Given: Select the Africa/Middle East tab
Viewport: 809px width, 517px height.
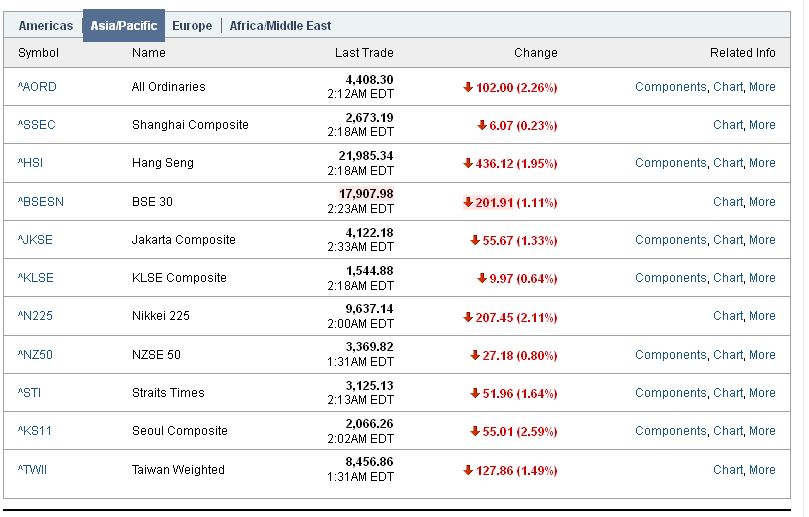Looking at the screenshot, I should 280,26.
